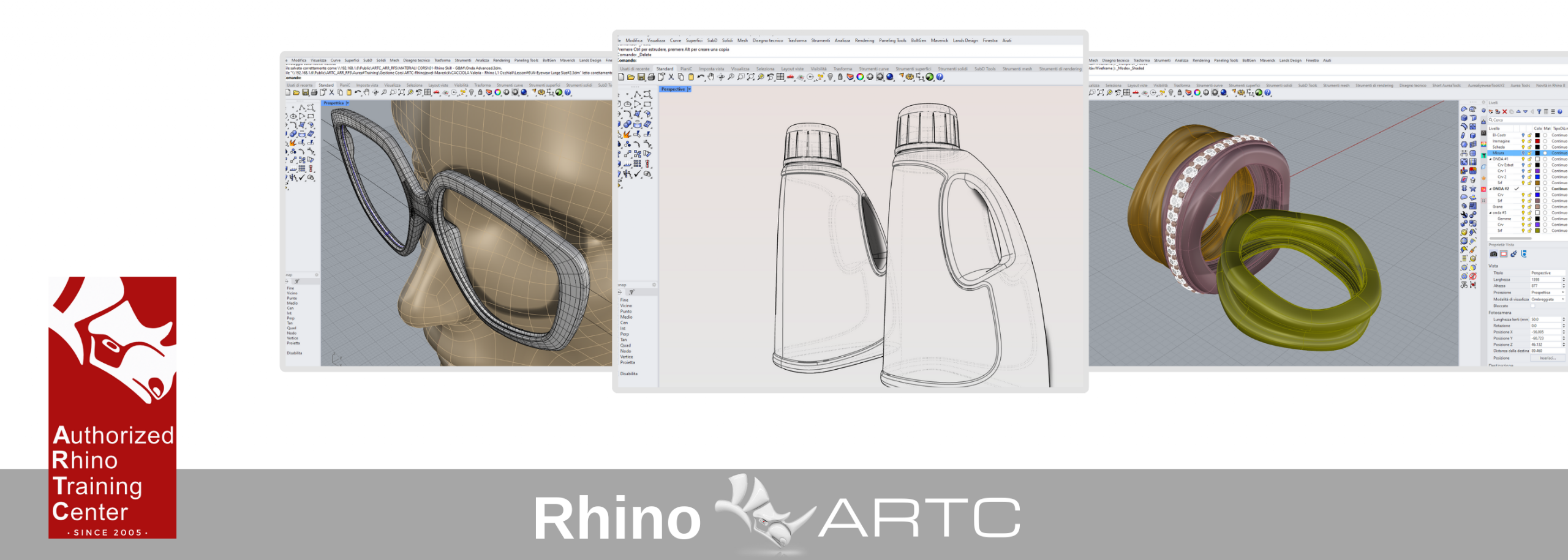Click Save icon in the bottle window toolbar
The image size is (1568, 560).
click(x=641, y=77)
